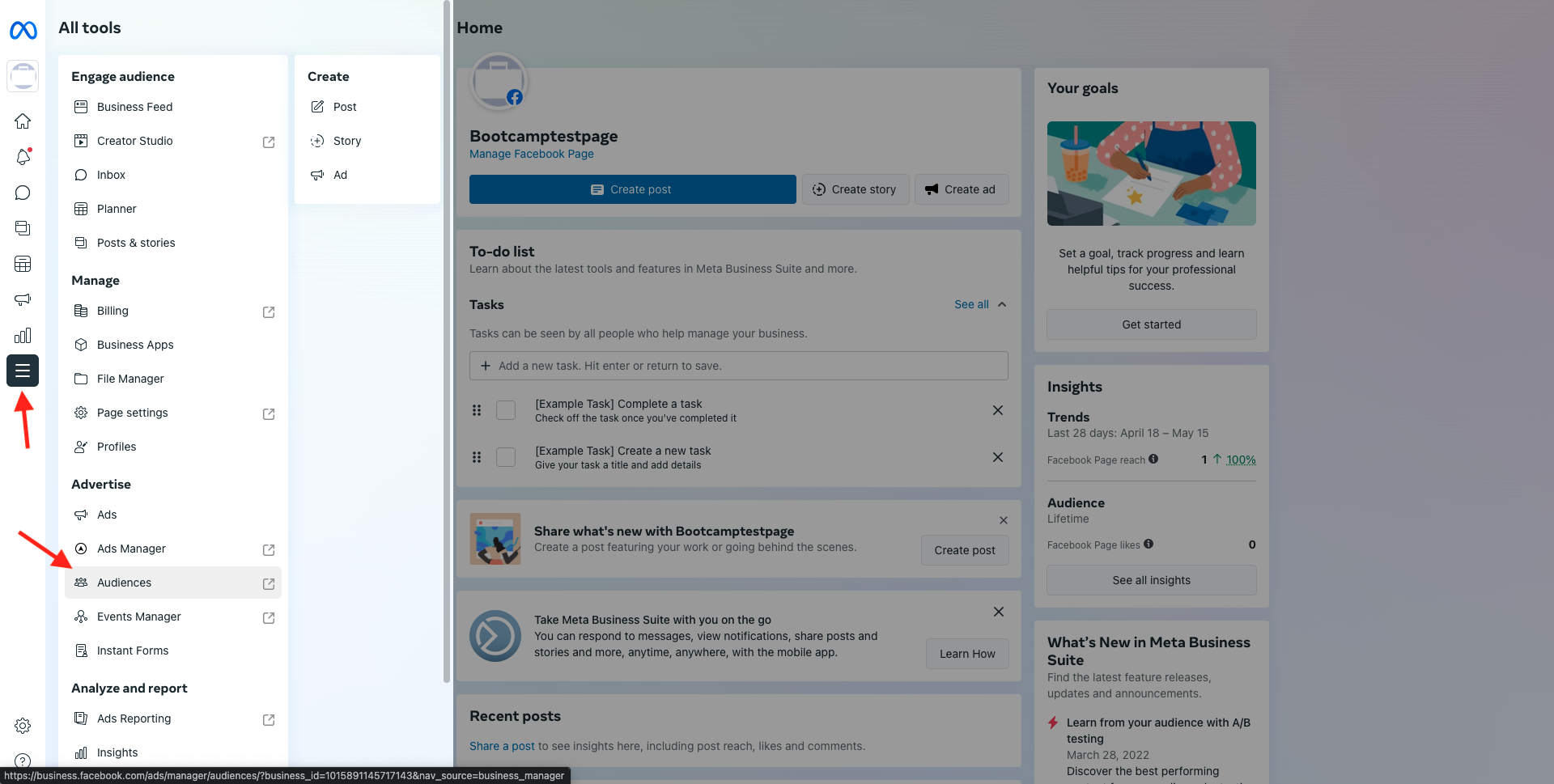
Task: Select Business Feed in Engage audience
Action: click(x=173, y=107)
